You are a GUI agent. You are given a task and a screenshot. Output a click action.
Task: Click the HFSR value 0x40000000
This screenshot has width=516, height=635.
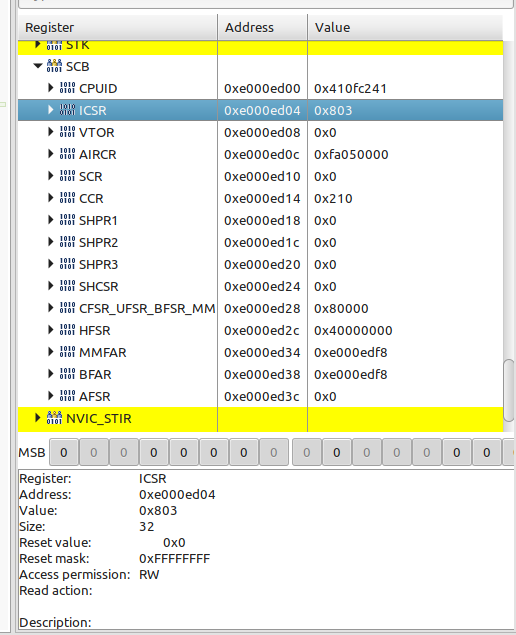click(353, 330)
